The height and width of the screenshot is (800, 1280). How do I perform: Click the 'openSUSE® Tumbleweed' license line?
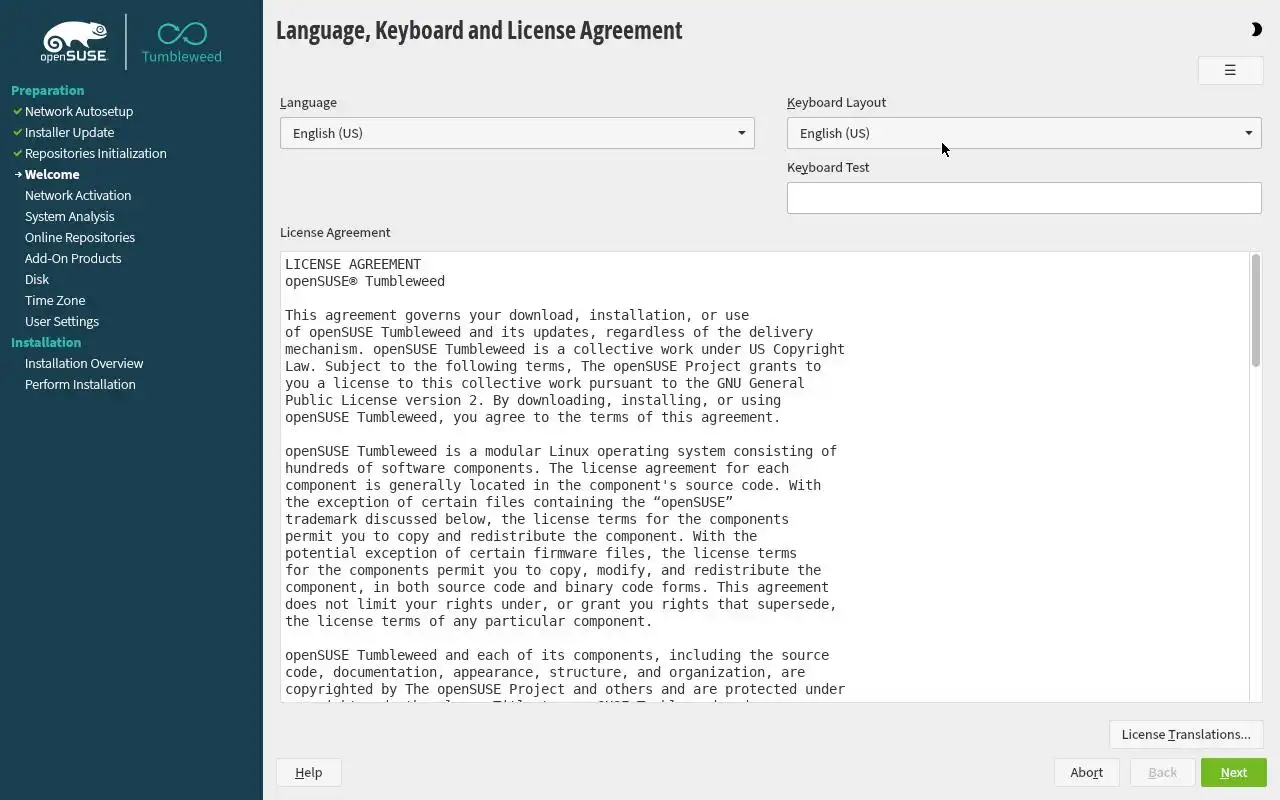pyautogui.click(x=365, y=281)
